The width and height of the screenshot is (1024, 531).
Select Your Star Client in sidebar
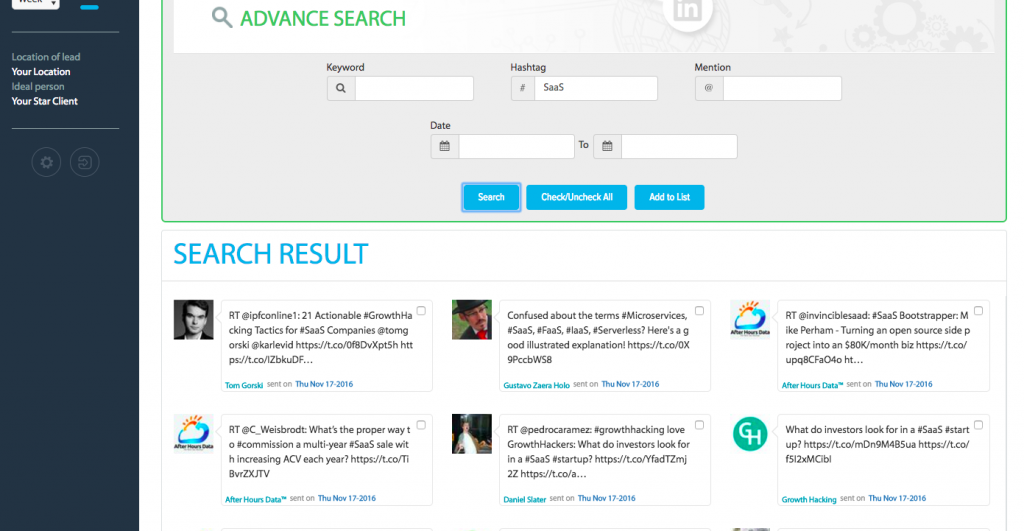pyautogui.click(x=44, y=101)
